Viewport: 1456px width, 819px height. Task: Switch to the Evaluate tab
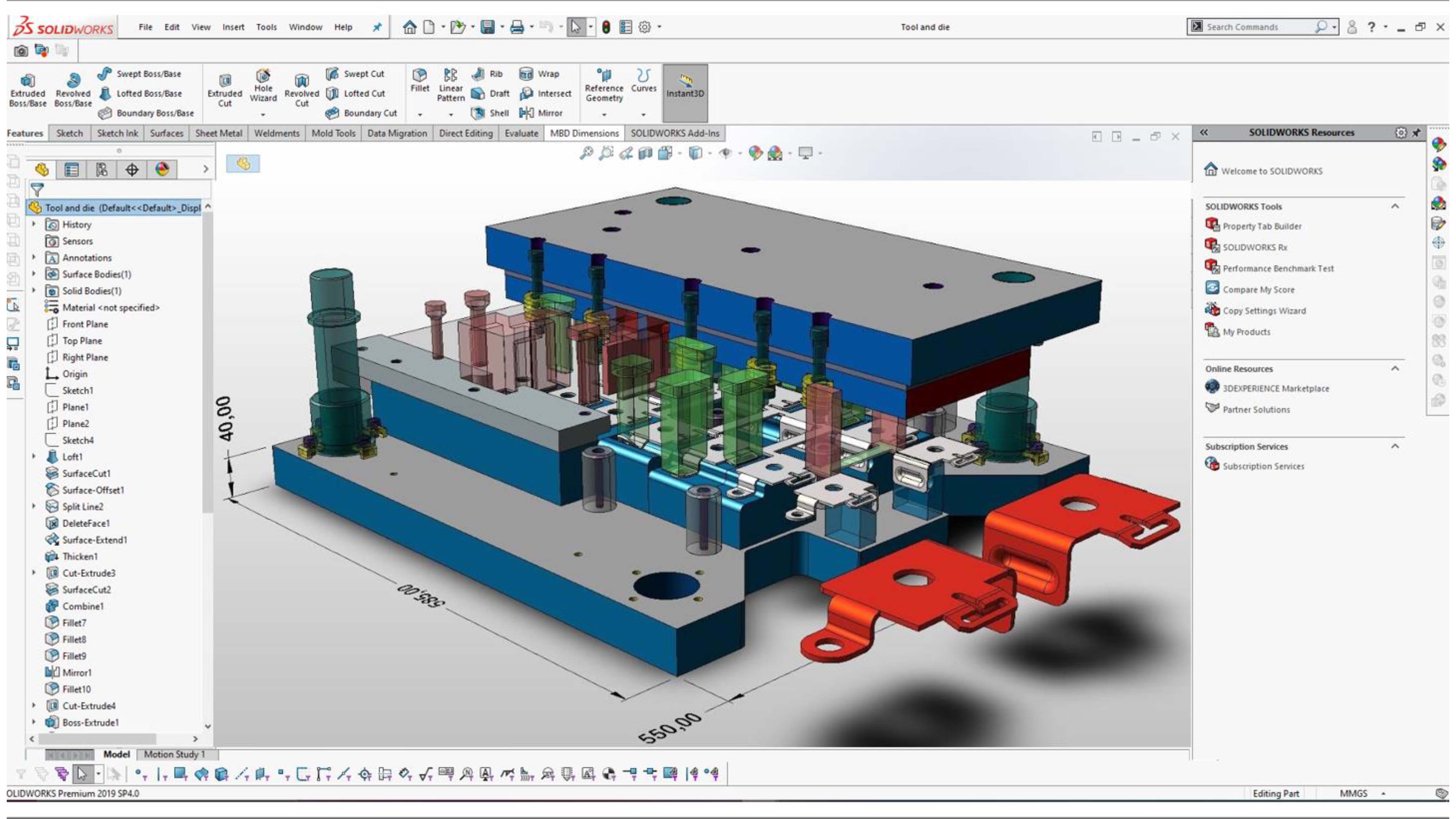point(521,133)
